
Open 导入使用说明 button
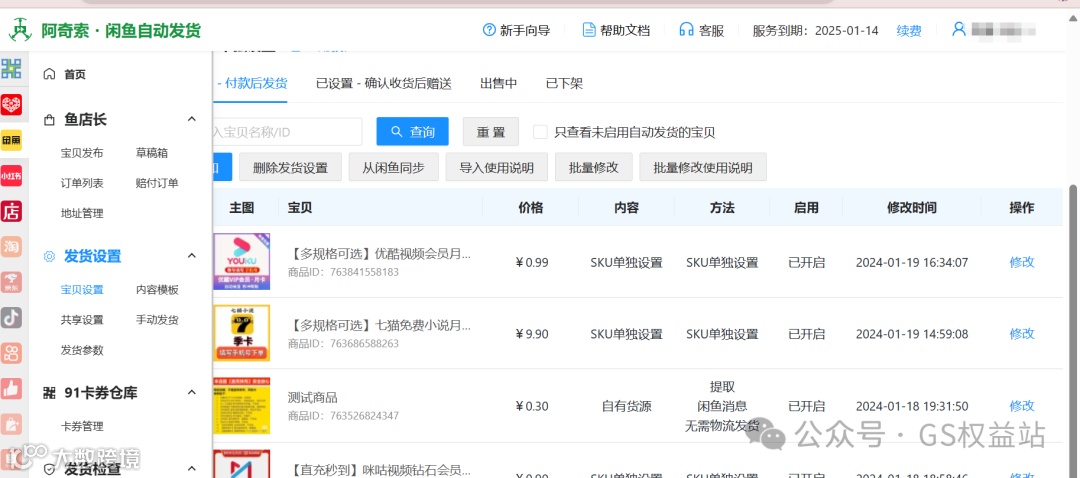(497, 167)
